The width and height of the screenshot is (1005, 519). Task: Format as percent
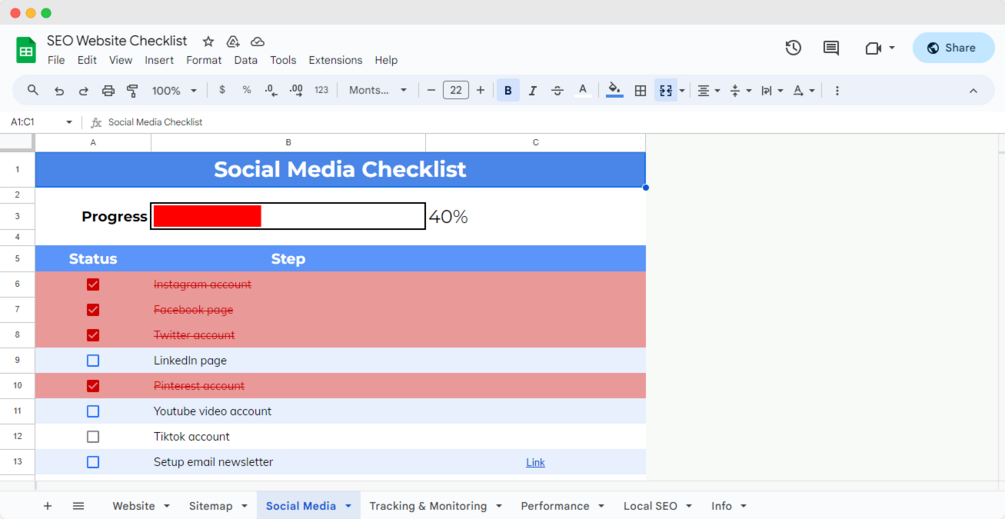point(247,90)
